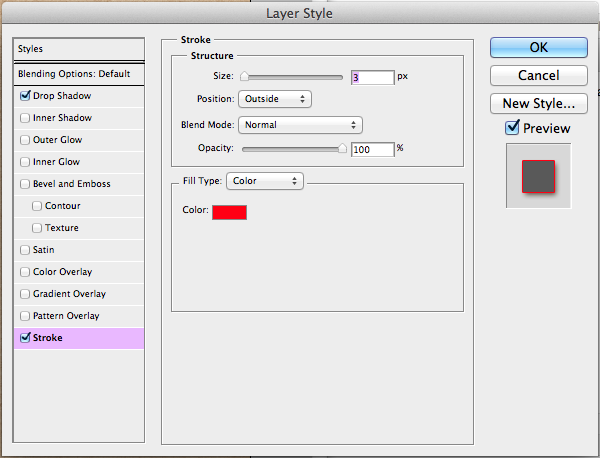The image size is (600, 458).
Task: Select the Satin label
Action: (44, 250)
